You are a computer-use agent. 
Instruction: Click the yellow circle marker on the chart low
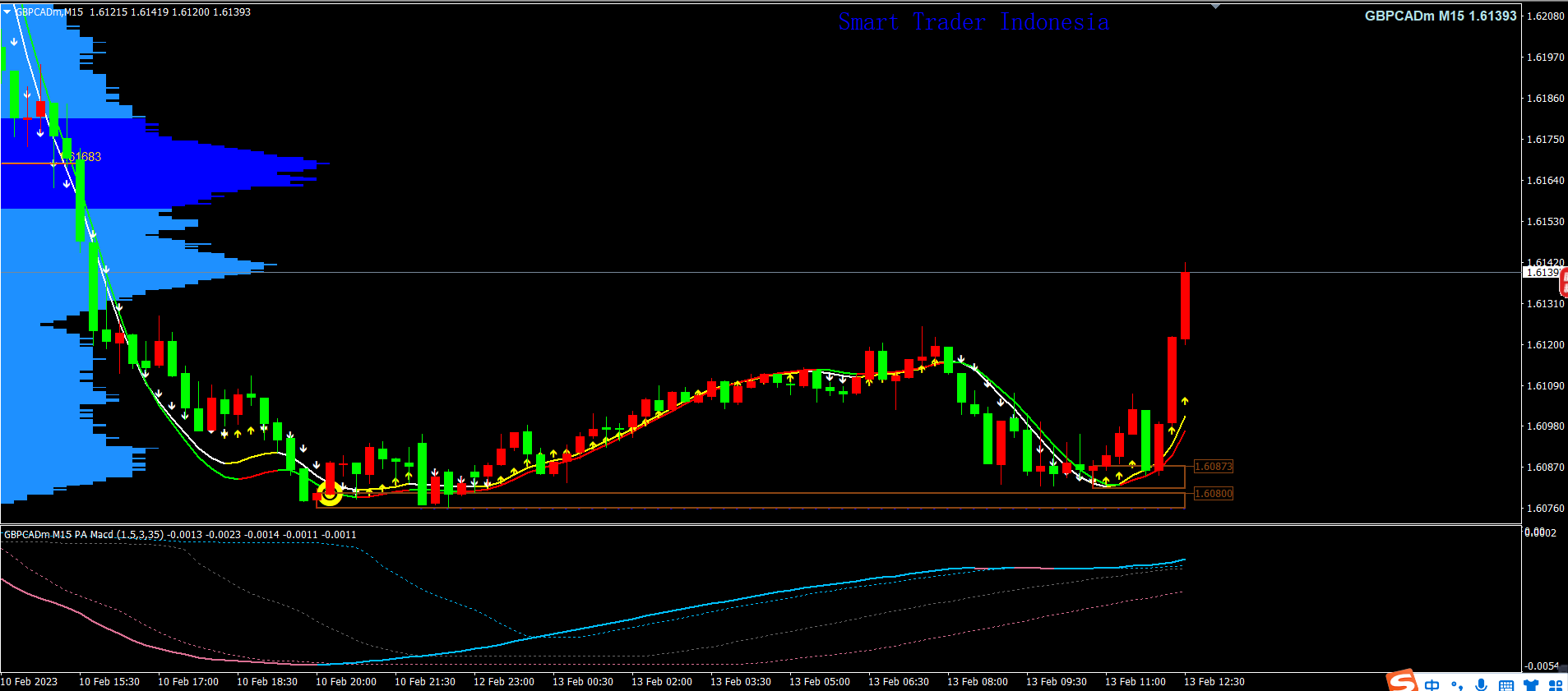tap(330, 493)
